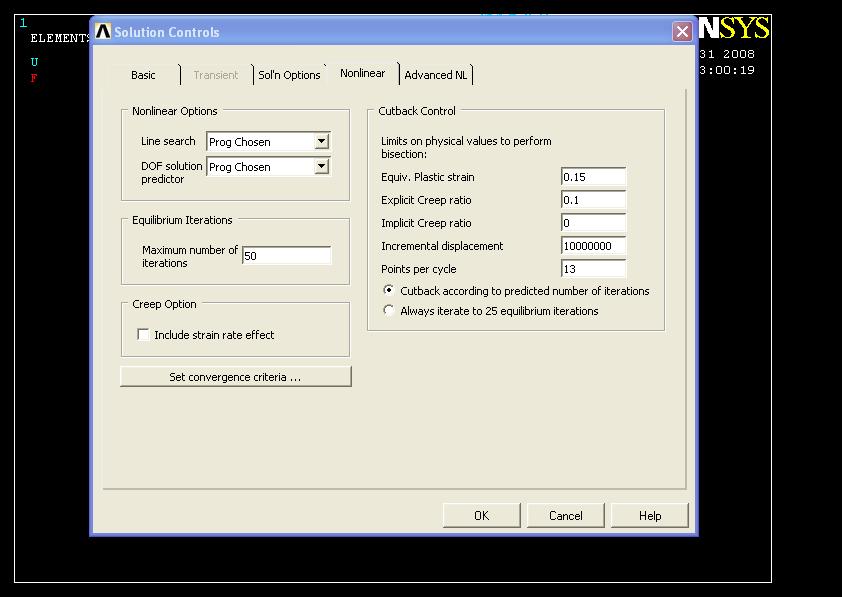Viewport: 842px width, 597px height.
Task: Select Cutback according to predicted iterations
Action: tap(389, 291)
